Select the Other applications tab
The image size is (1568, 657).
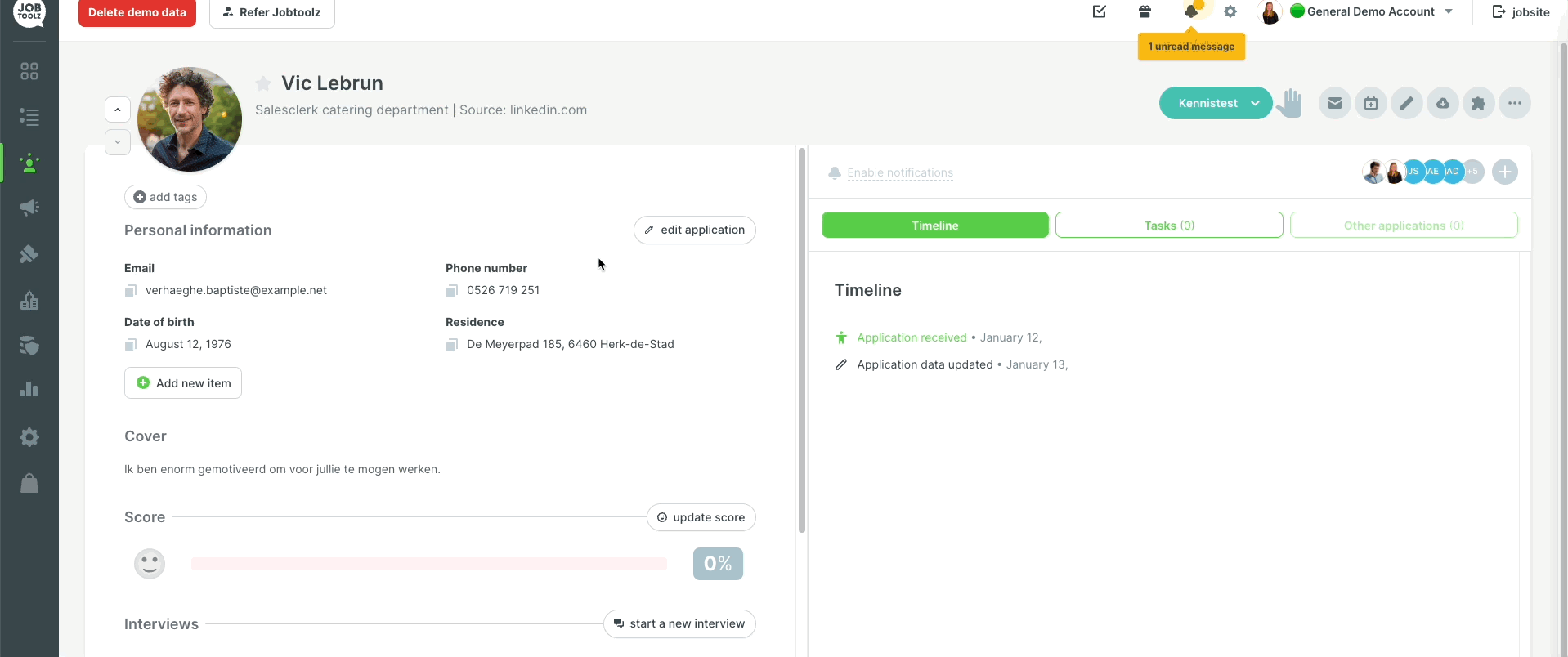1403,226
